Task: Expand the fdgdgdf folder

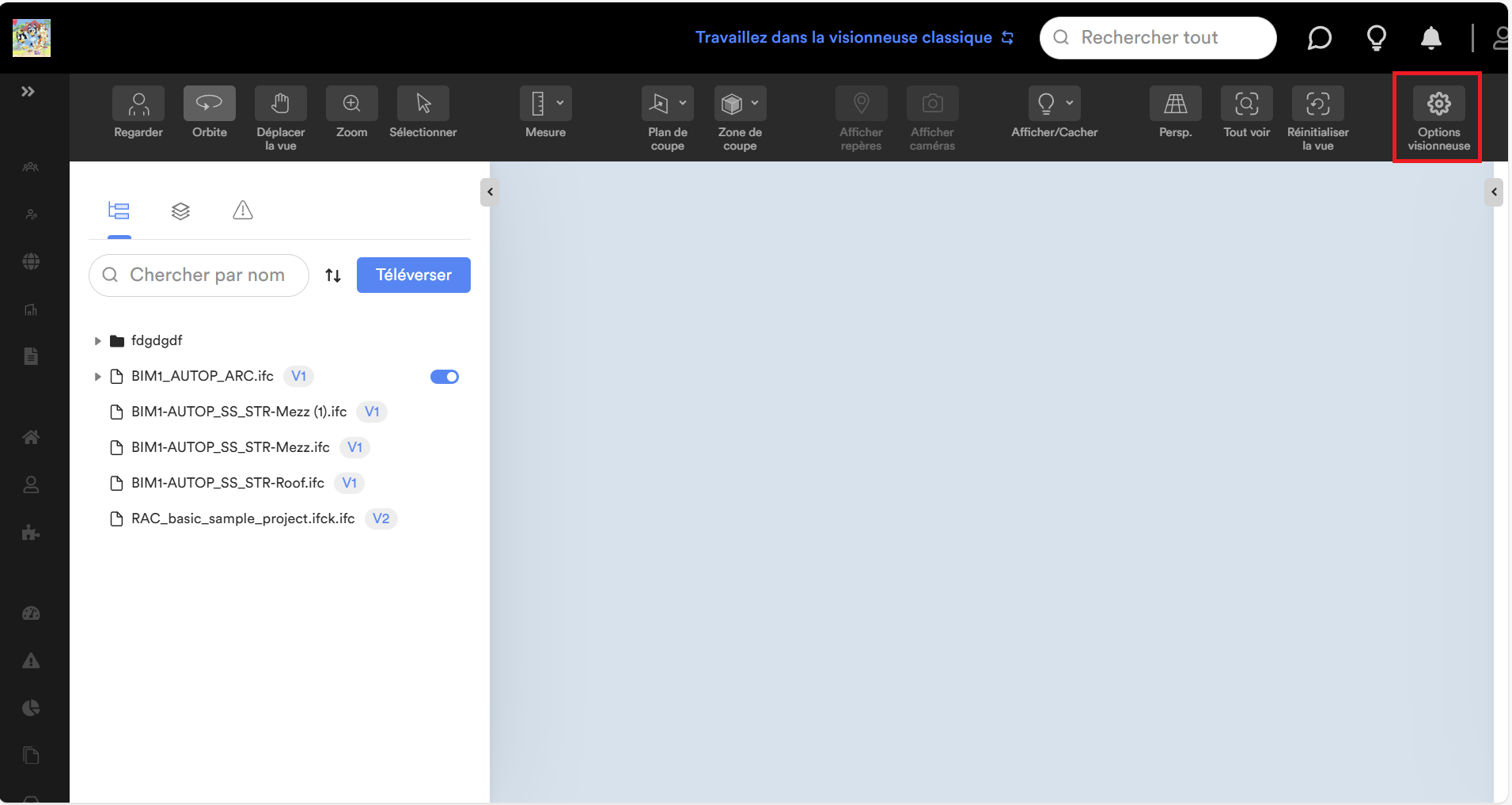Action: [x=97, y=341]
